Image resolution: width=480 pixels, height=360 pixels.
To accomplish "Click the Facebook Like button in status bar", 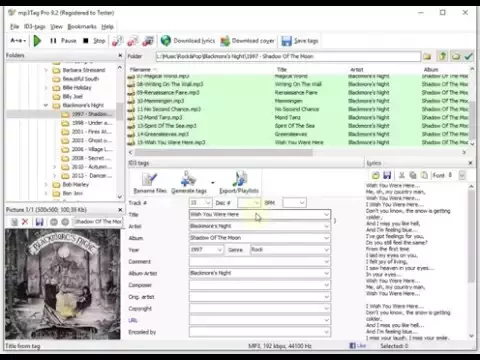I will pyautogui.click(x=357, y=346).
